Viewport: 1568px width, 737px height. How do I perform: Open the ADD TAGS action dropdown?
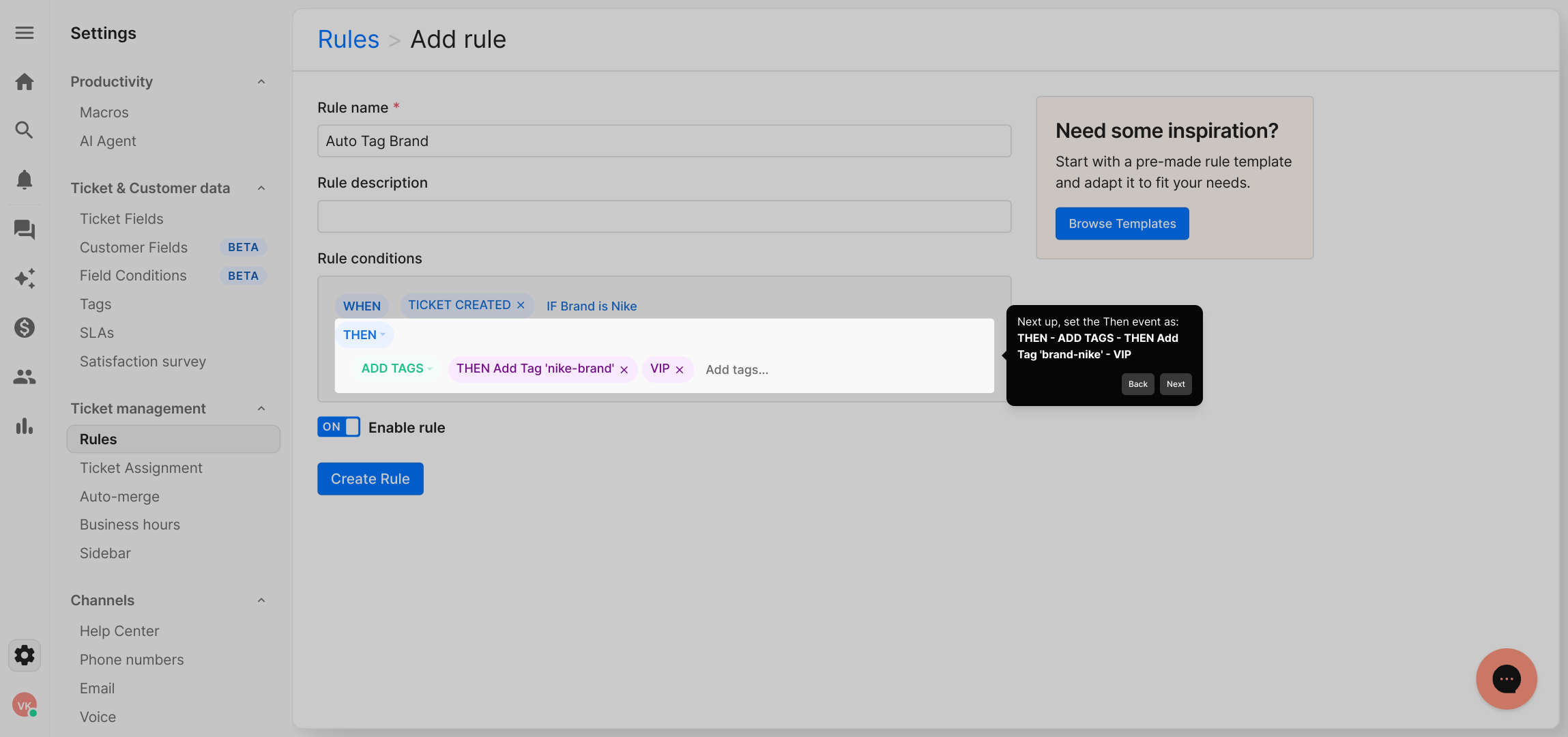click(396, 369)
